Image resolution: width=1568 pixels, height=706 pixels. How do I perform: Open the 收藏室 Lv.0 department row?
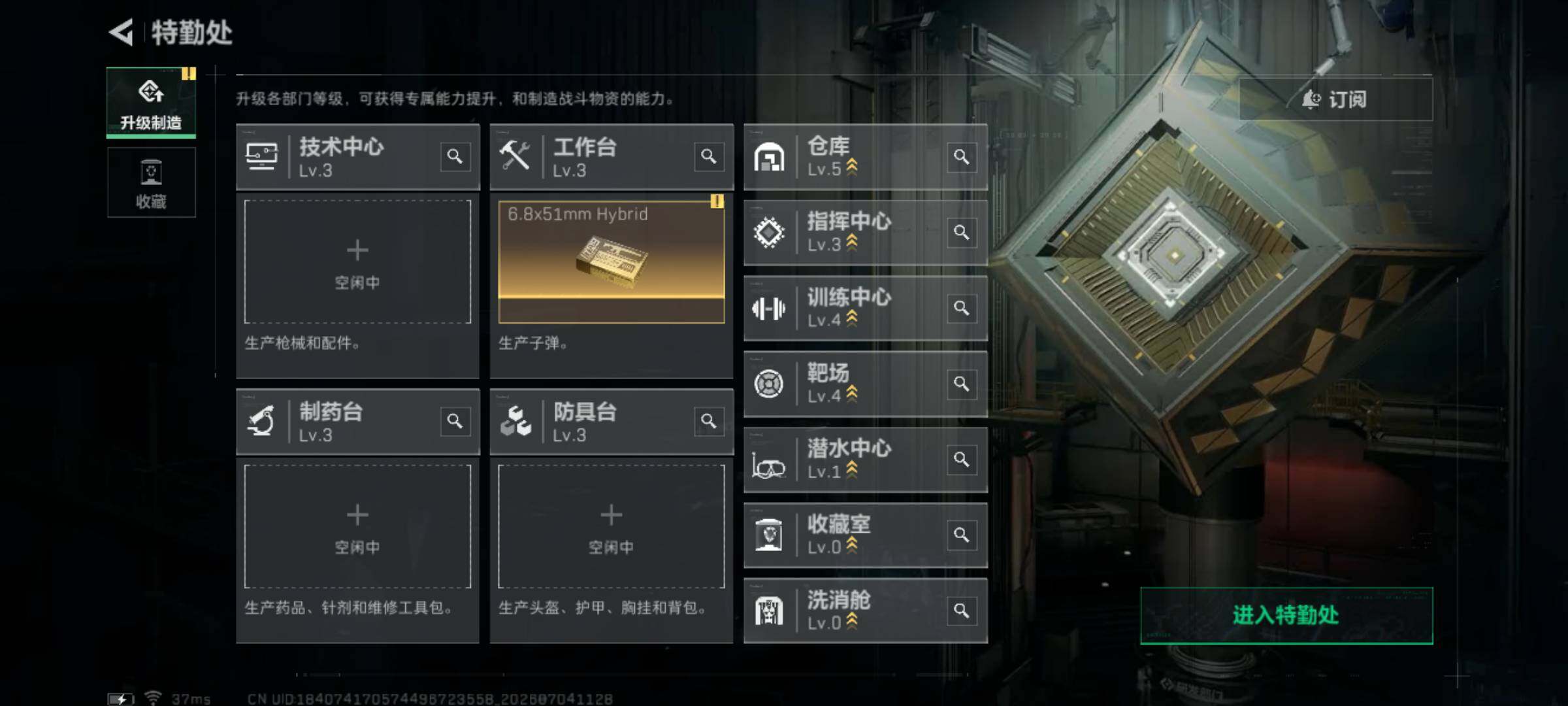coord(866,535)
